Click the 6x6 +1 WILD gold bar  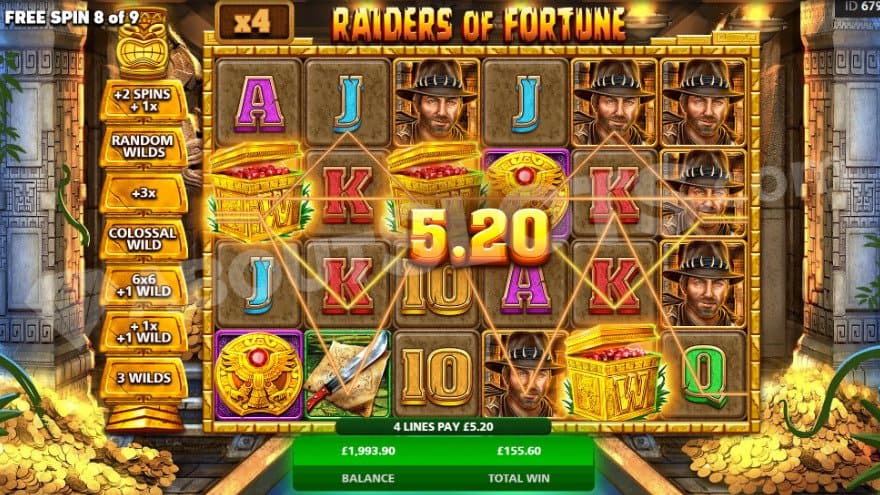coord(144,285)
